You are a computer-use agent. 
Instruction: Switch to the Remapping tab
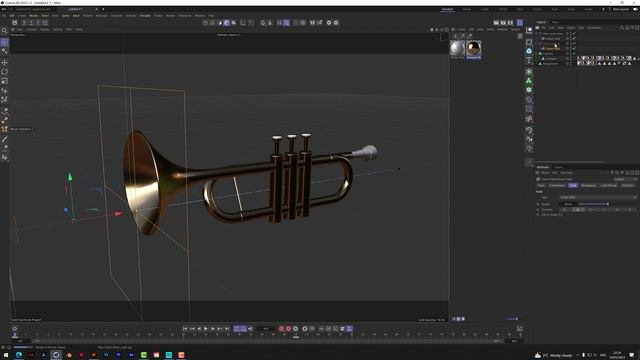click(588, 185)
